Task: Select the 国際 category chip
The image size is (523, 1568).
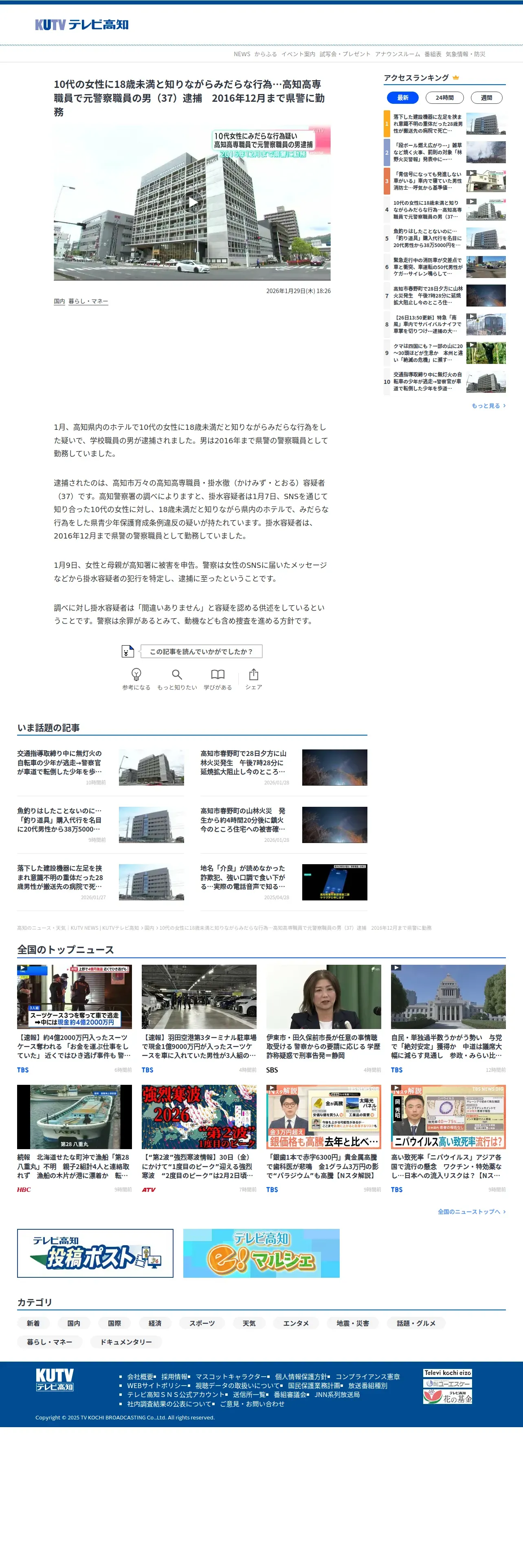Action: [114, 1323]
